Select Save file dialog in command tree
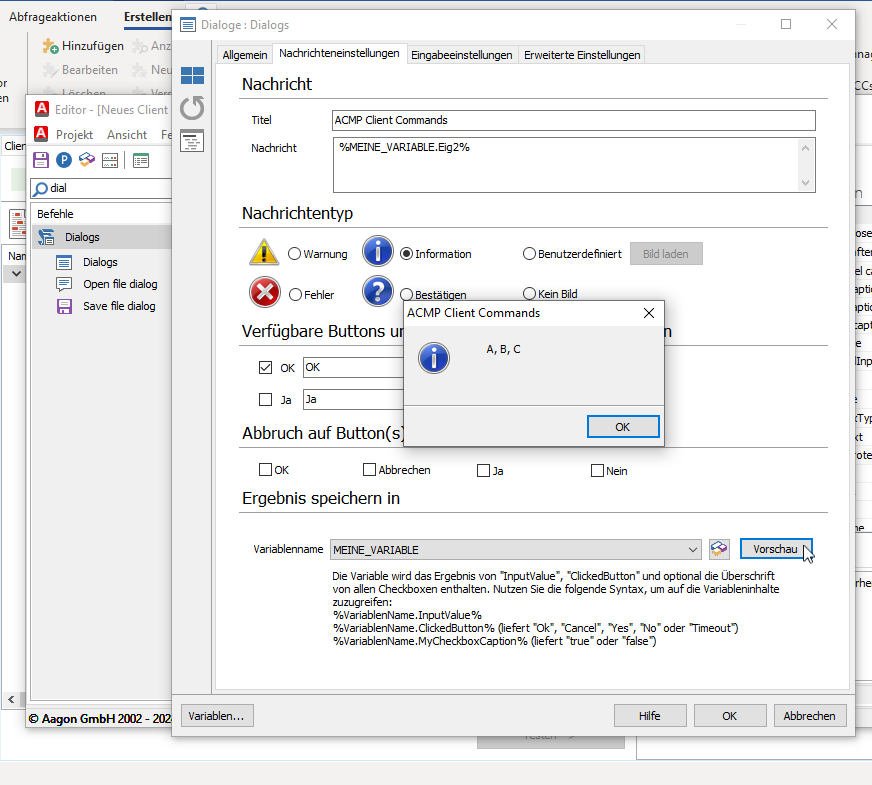Viewport: 872px width, 785px height. [x=119, y=306]
